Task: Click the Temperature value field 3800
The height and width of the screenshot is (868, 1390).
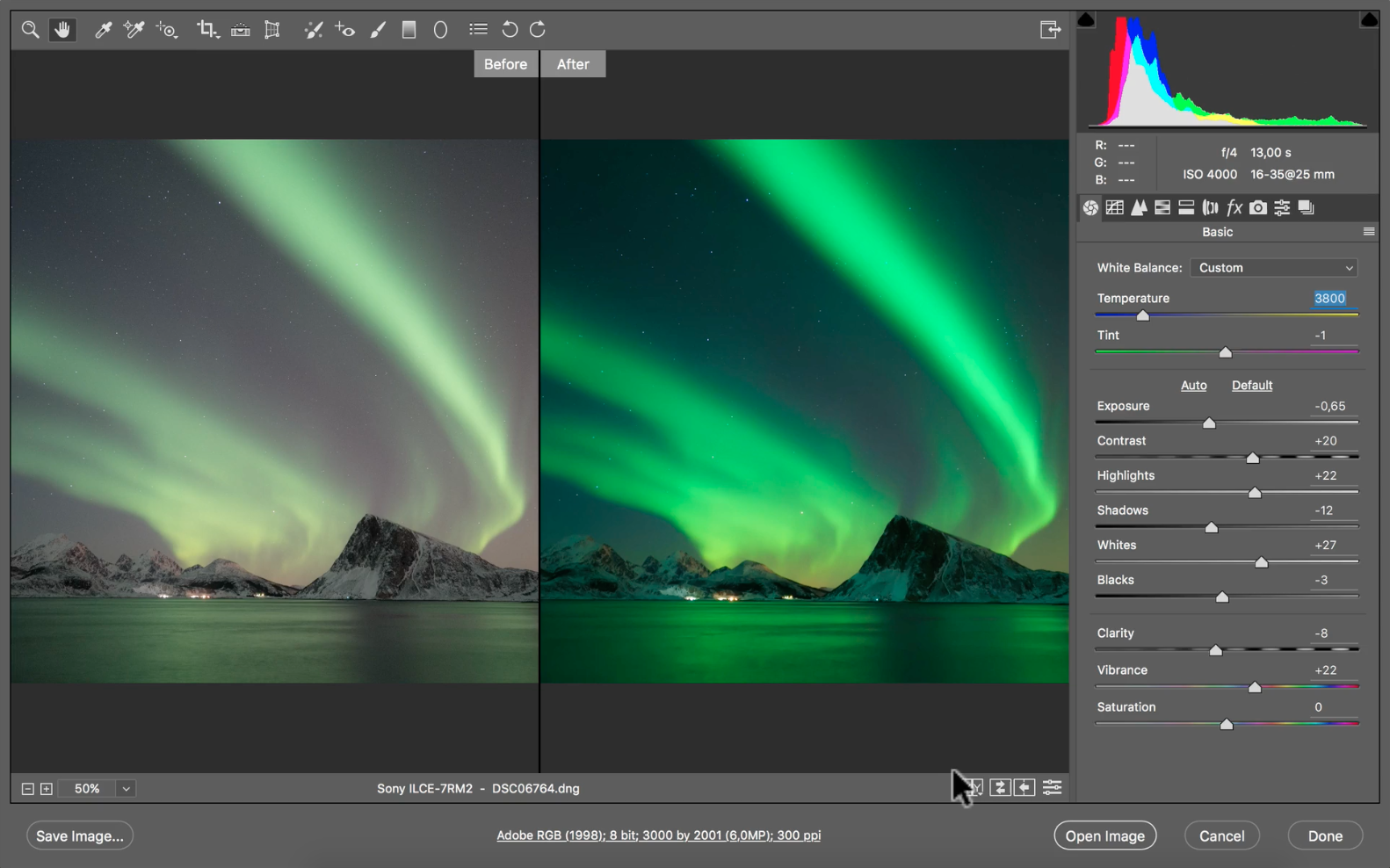Action: coord(1329,299)
